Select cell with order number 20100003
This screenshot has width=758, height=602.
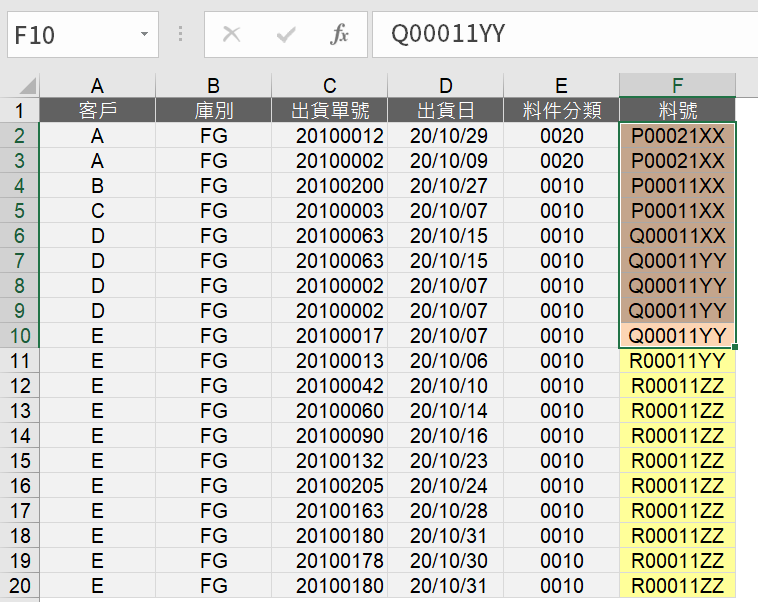tap(329, 210)
